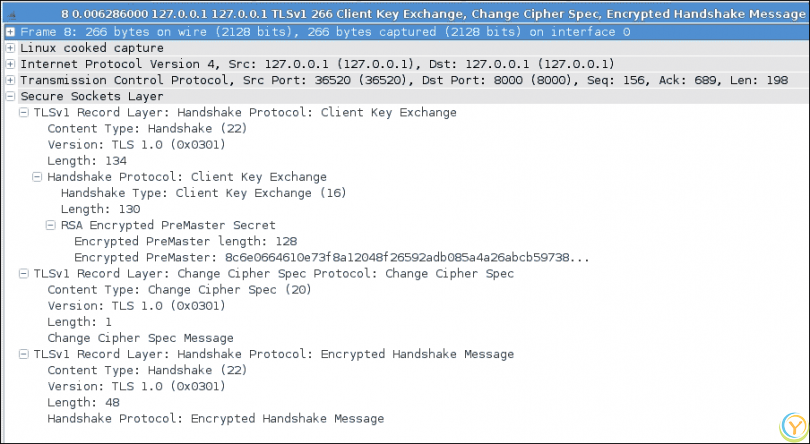Expand Internet Protocol Version 4 section
810x444 pixels.
(10, 64)
